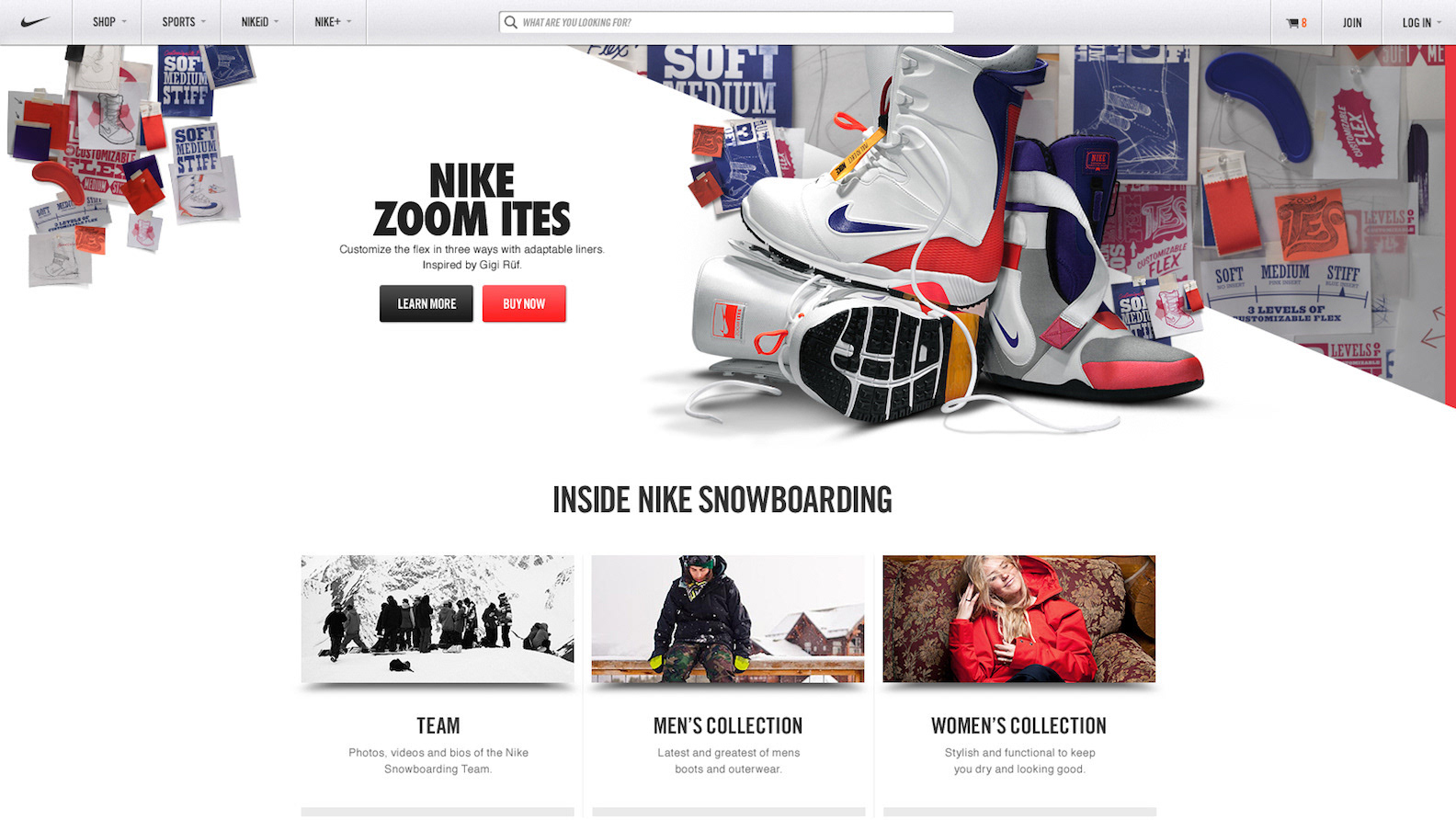Open the NIKEiD dropdown
The width and height of the screenshot is (1456, 820).
point(258,22)
